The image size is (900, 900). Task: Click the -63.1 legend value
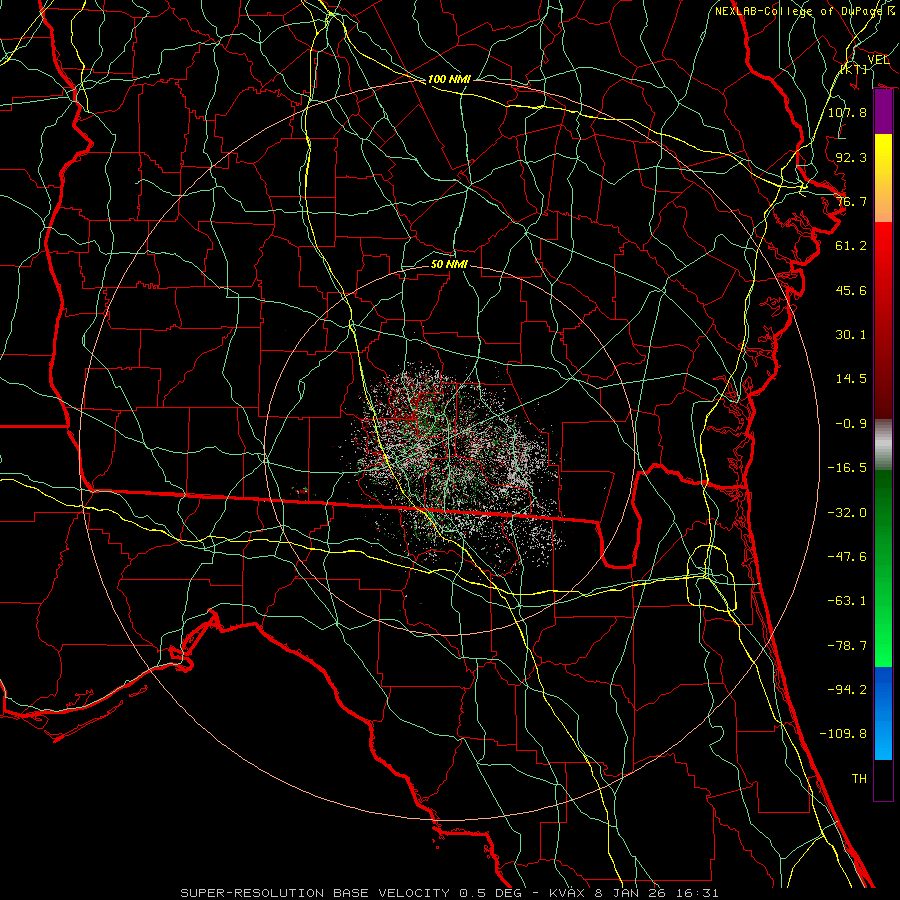(x=847, y=601)
